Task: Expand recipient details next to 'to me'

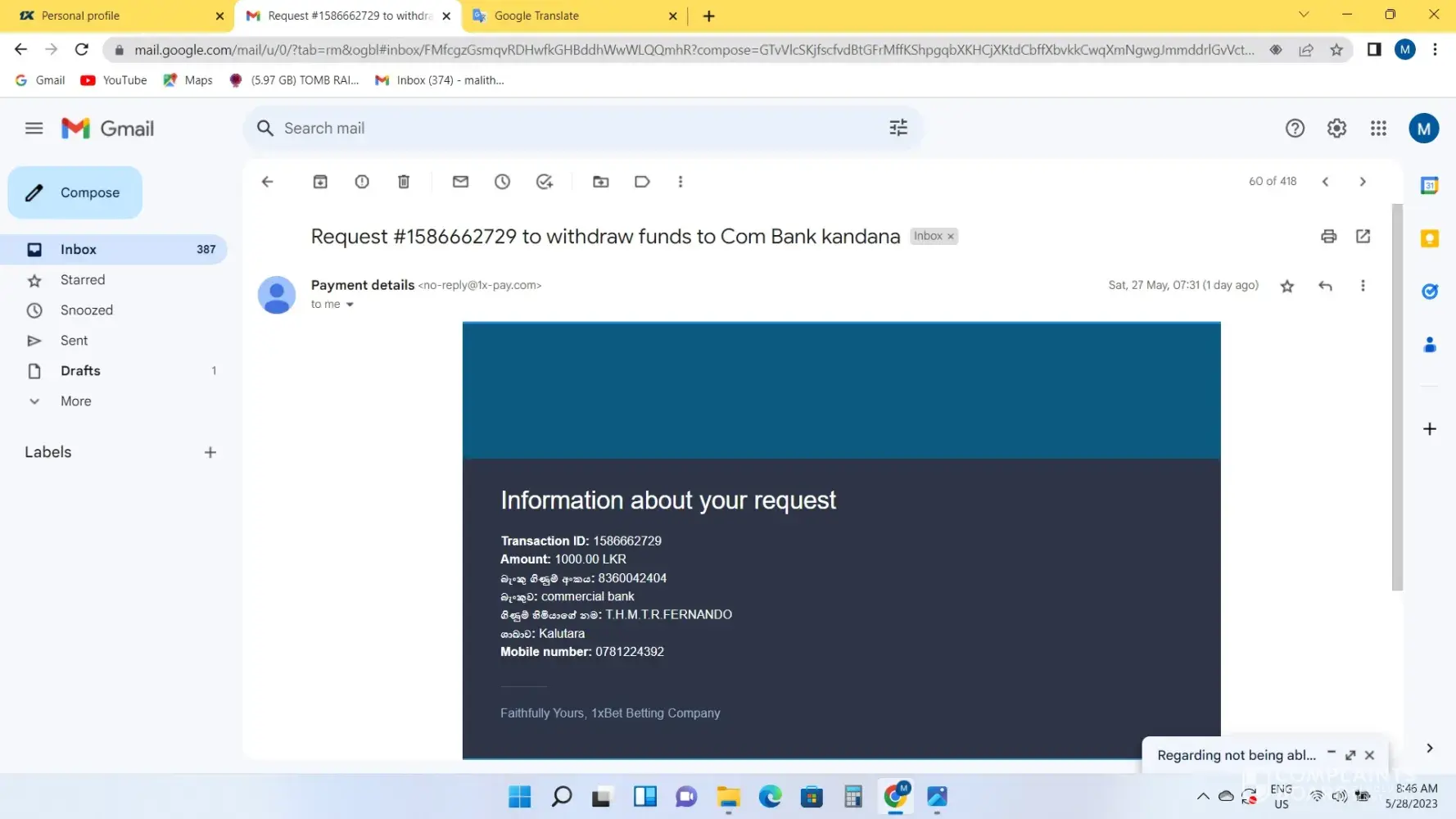Action: coord(350,305)
